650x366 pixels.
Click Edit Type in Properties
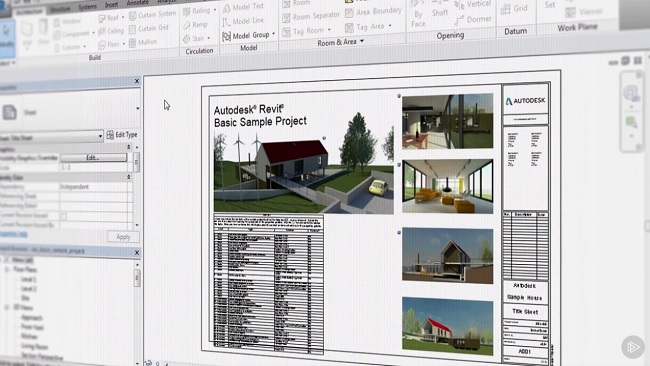pos(122,135)
